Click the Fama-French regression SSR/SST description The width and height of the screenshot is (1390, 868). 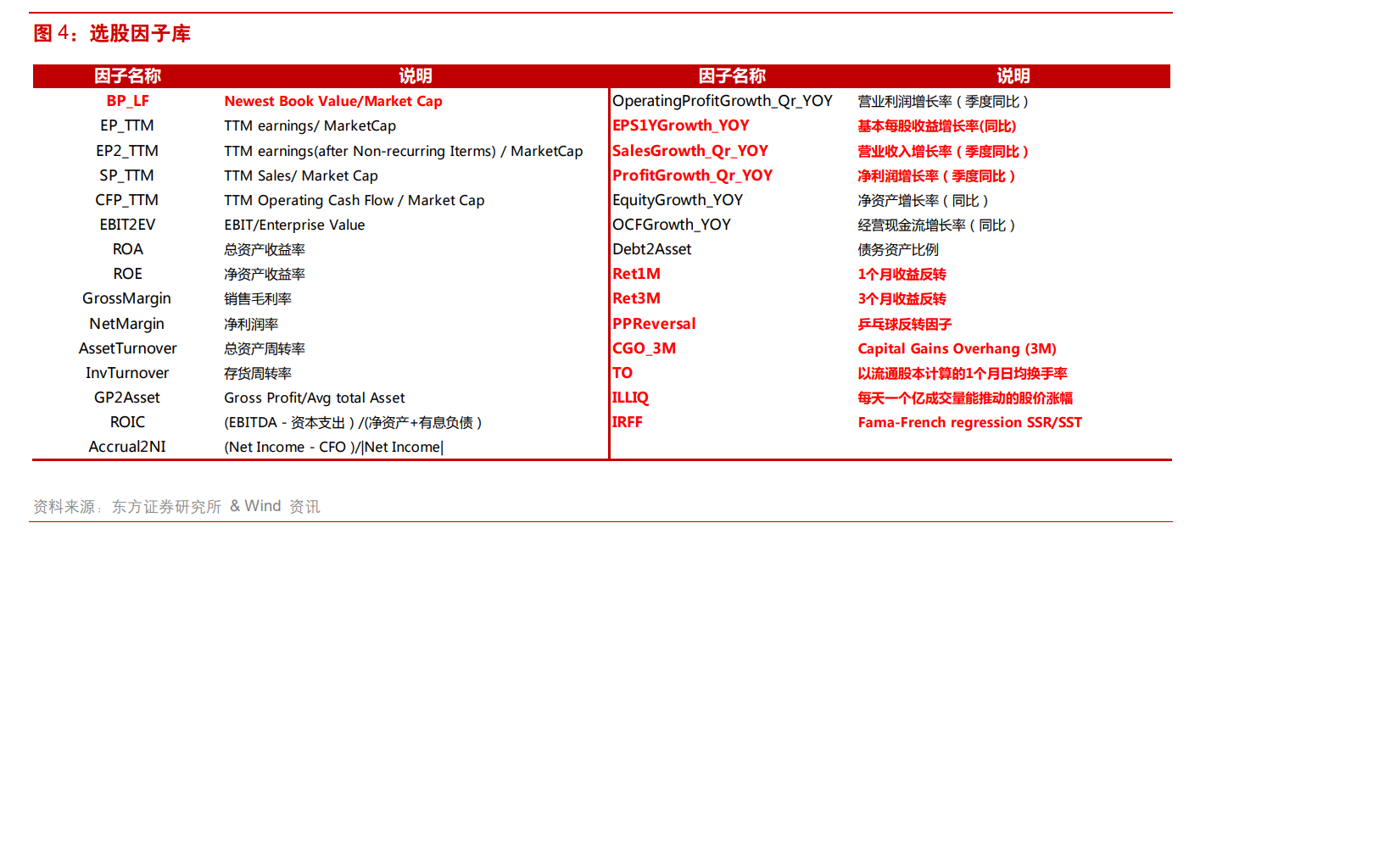(969, 422)
